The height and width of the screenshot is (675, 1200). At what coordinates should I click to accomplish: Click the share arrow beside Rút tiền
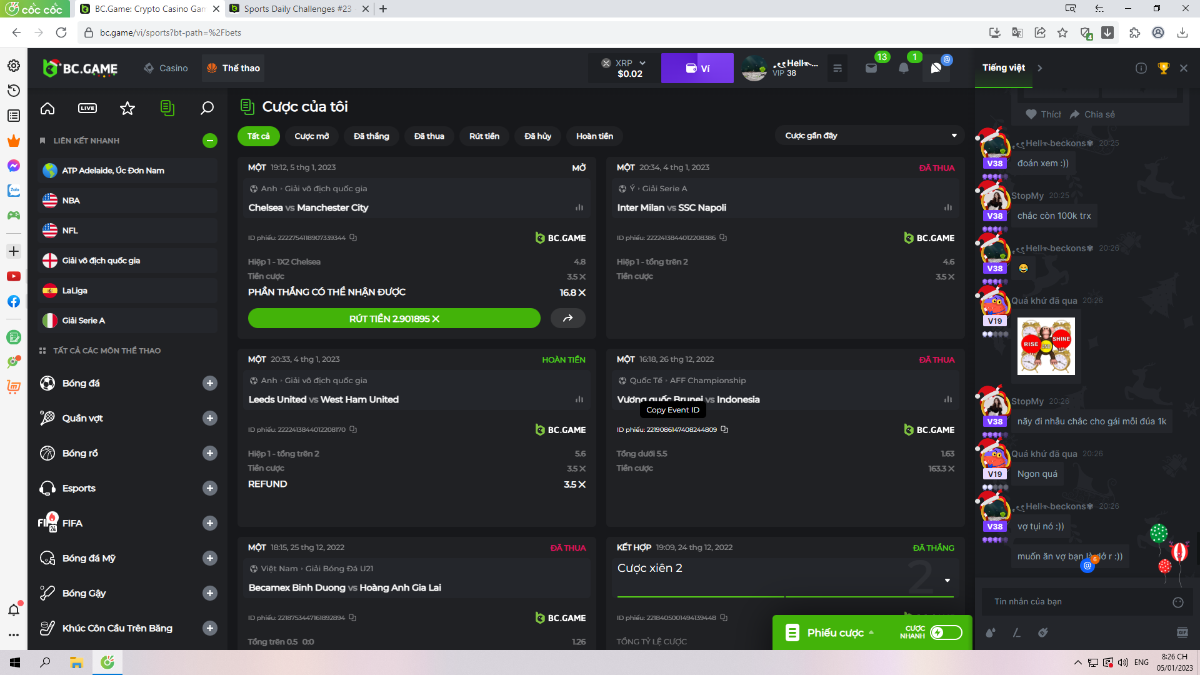click(x=568, y=318)
